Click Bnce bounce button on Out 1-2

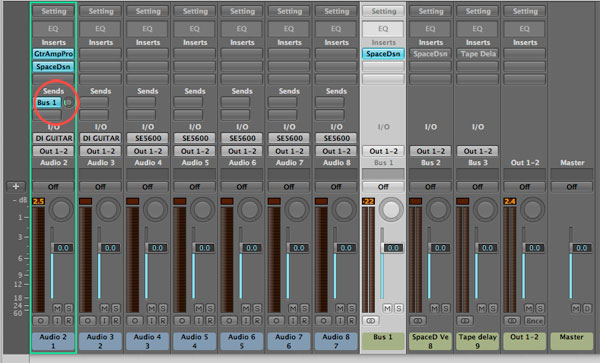[534, 321]
